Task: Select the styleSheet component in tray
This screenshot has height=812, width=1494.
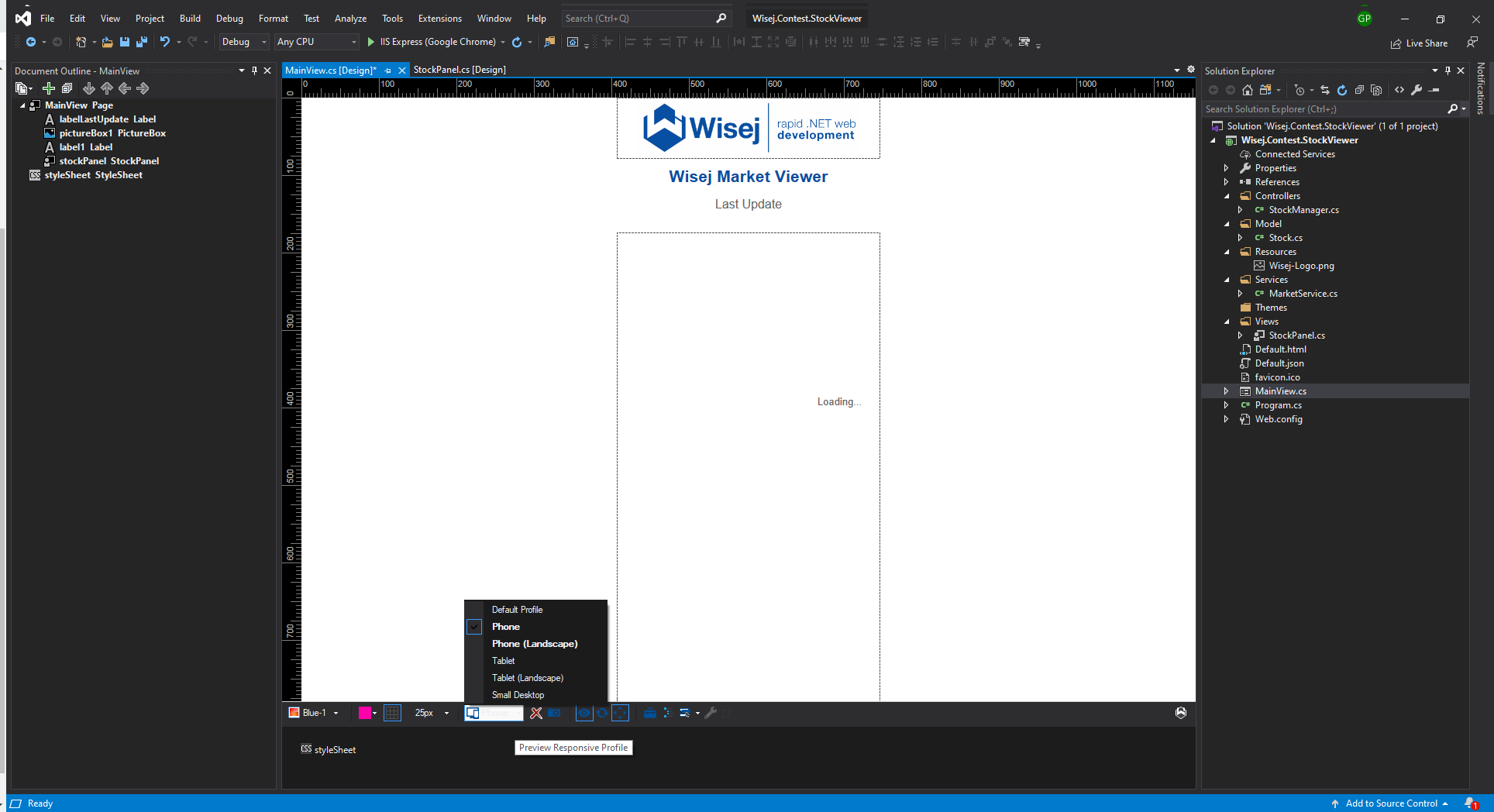Action: click(329, 749)
